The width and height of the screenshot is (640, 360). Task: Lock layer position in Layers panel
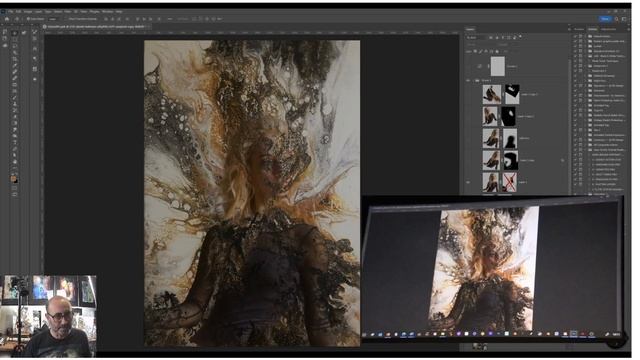(x=486, y=51)
